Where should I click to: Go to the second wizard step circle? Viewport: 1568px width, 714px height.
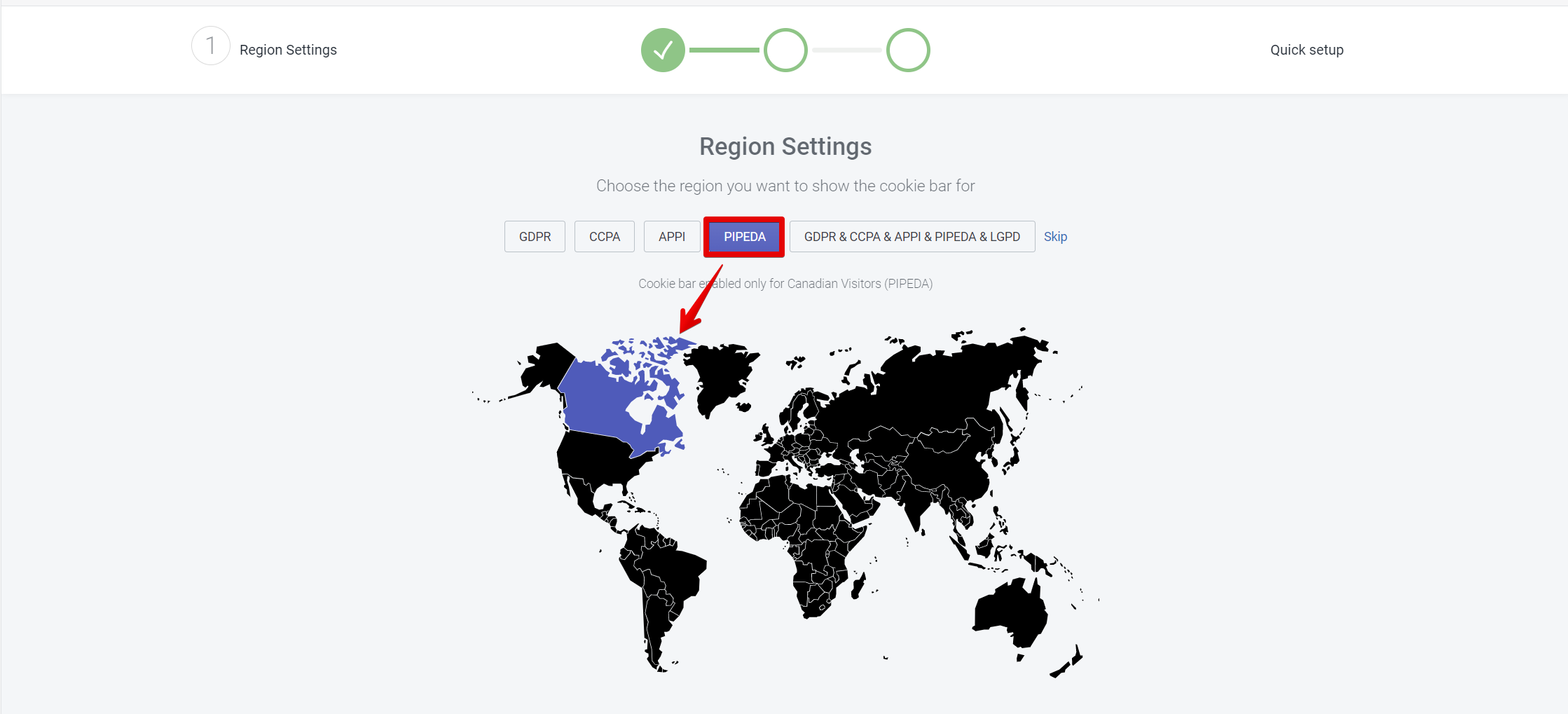click(785, 50)
